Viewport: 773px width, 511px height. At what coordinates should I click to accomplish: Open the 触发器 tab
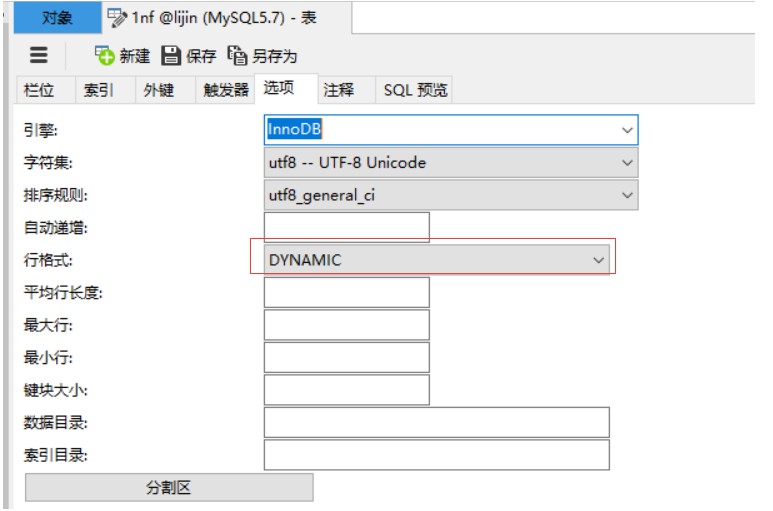pyautogui.click(x=226, y=90)
